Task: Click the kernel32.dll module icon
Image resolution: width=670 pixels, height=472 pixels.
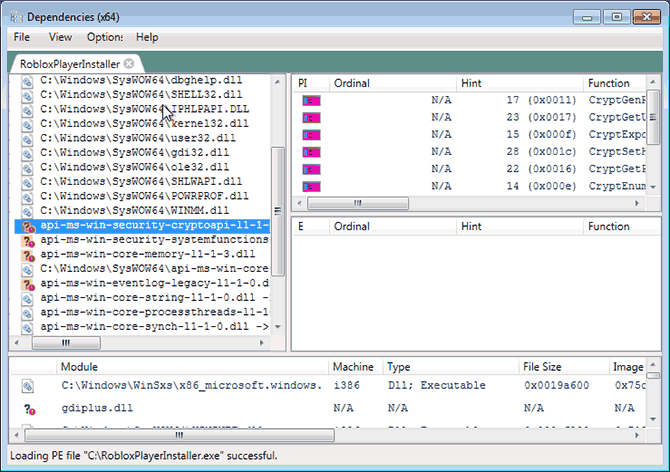Action: (x=27, y=125)
